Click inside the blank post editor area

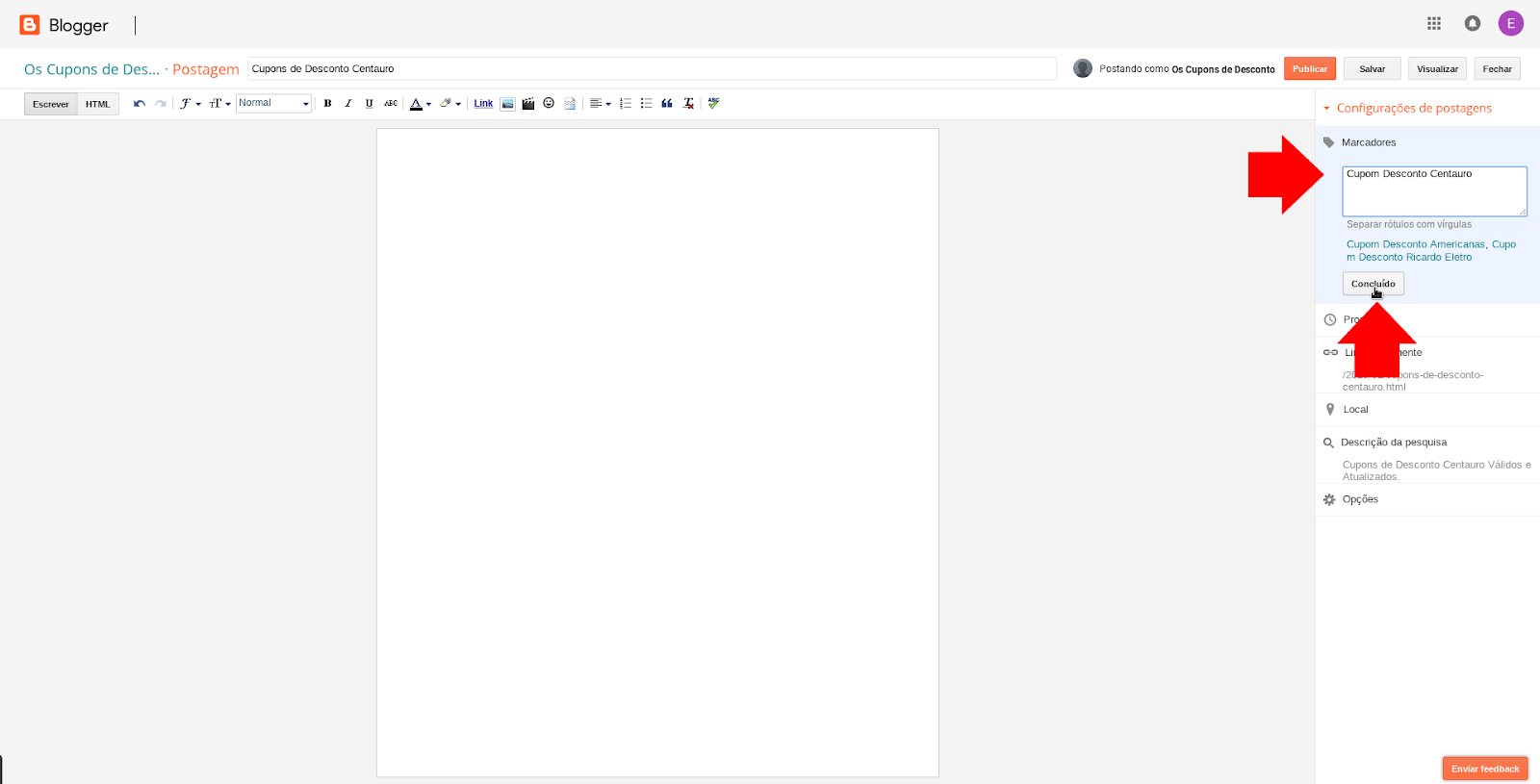tap(657, 452)
